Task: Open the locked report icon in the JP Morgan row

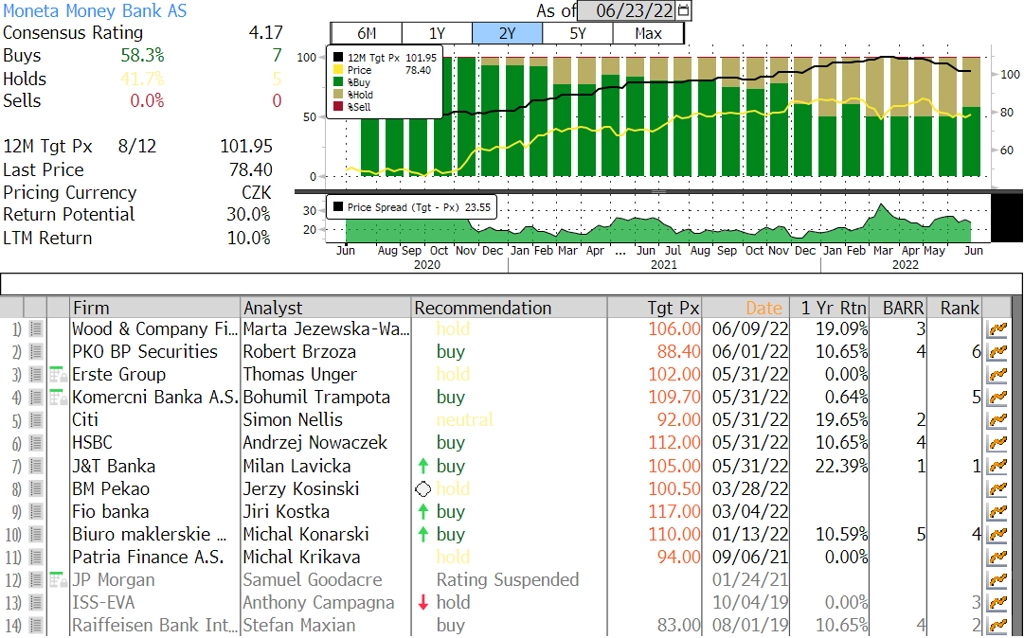Action: [x=58, y=580]
